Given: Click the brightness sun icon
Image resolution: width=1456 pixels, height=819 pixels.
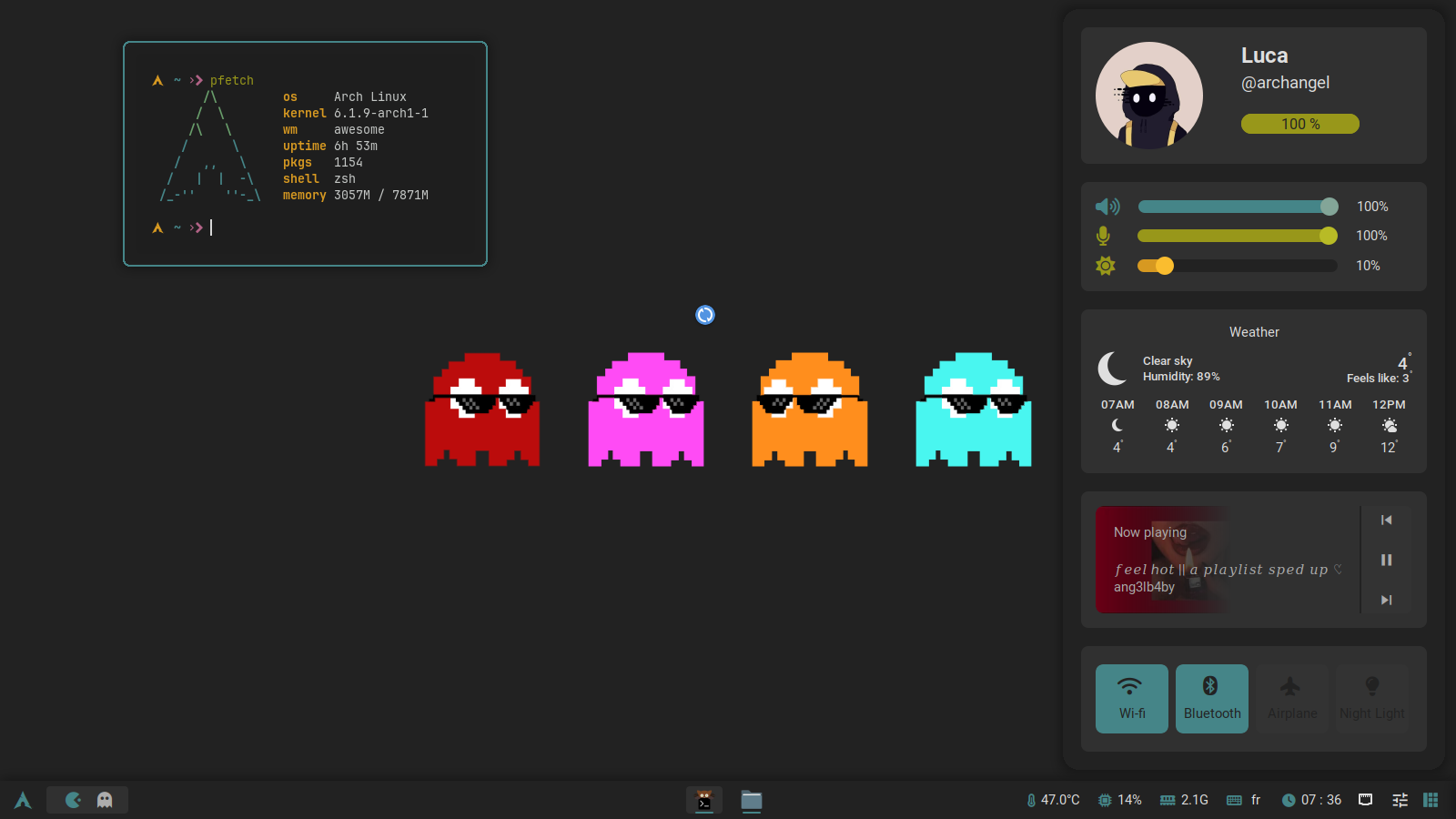Looking at the screenshot, I should pyautogui.click(x=1106, y=266).
